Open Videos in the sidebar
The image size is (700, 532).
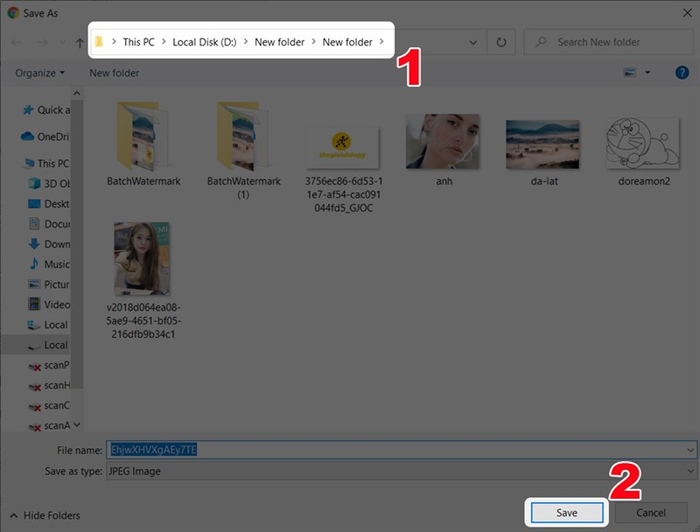tap(49, 305)
